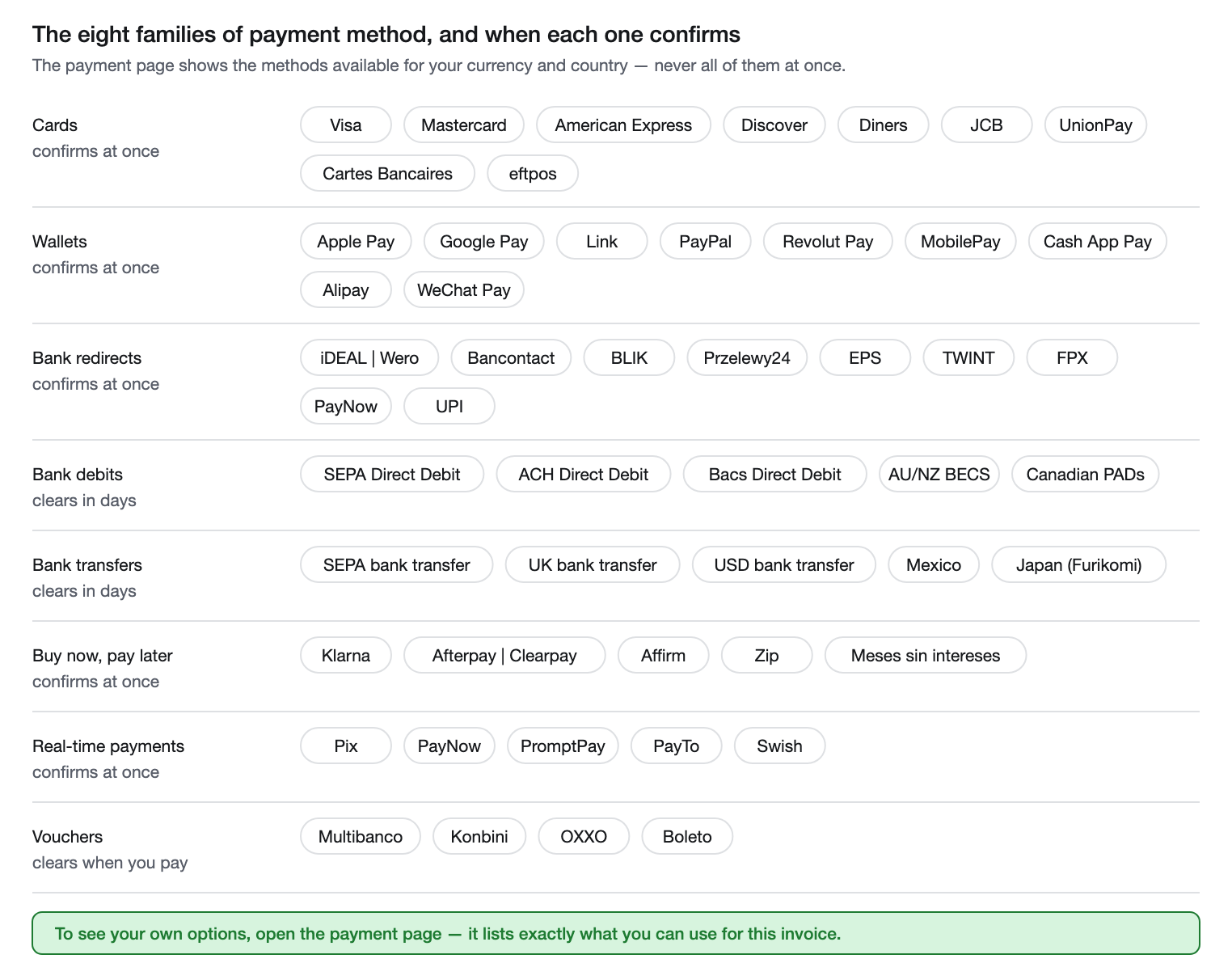Image resolution: width=1232 pixels, height=980 pixels.
Task: Select the Klarna pill
Action: tap(346, 655)
